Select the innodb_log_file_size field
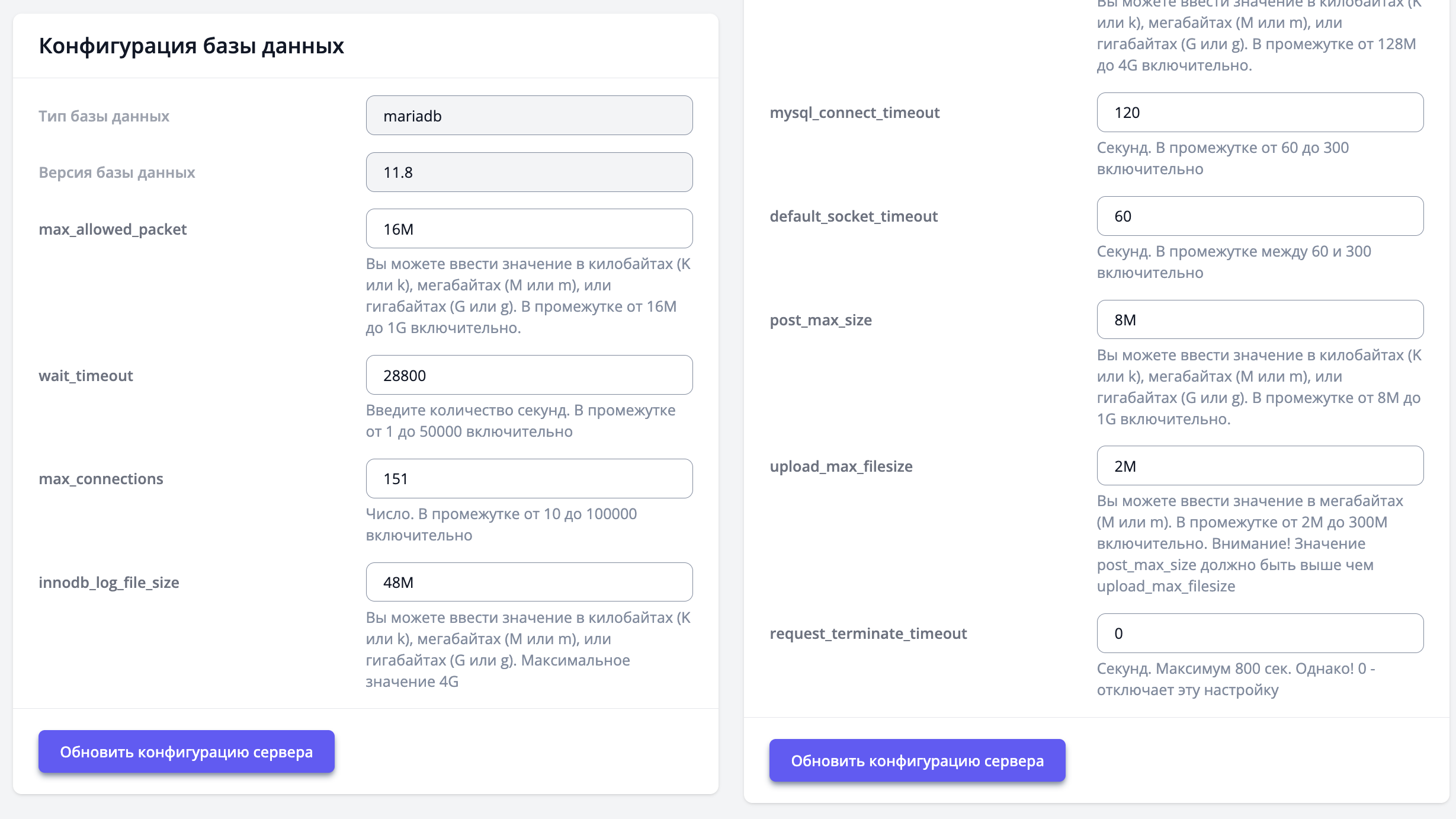This screenshot has width=1456, height=819. click(x=529, y=582)
